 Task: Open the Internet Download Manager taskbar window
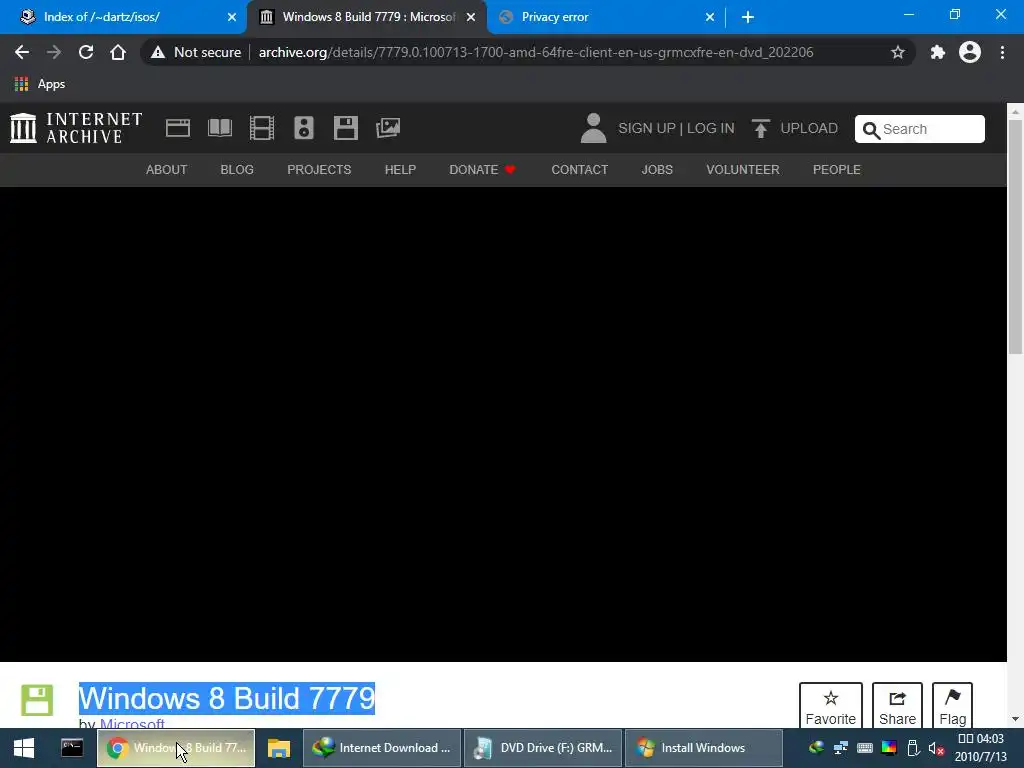click(x=381, y=748)
